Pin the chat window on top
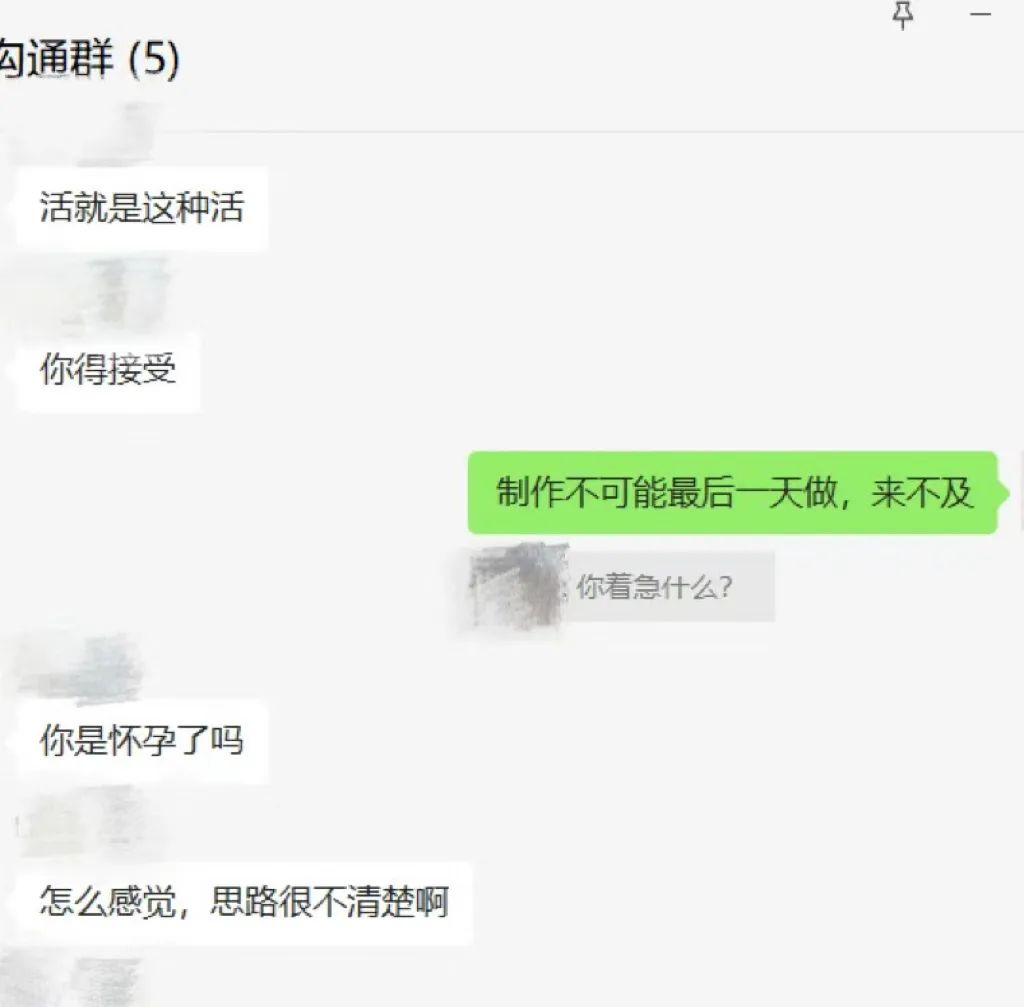This screenshot has width=1024, height=1007. click(903, 14)
